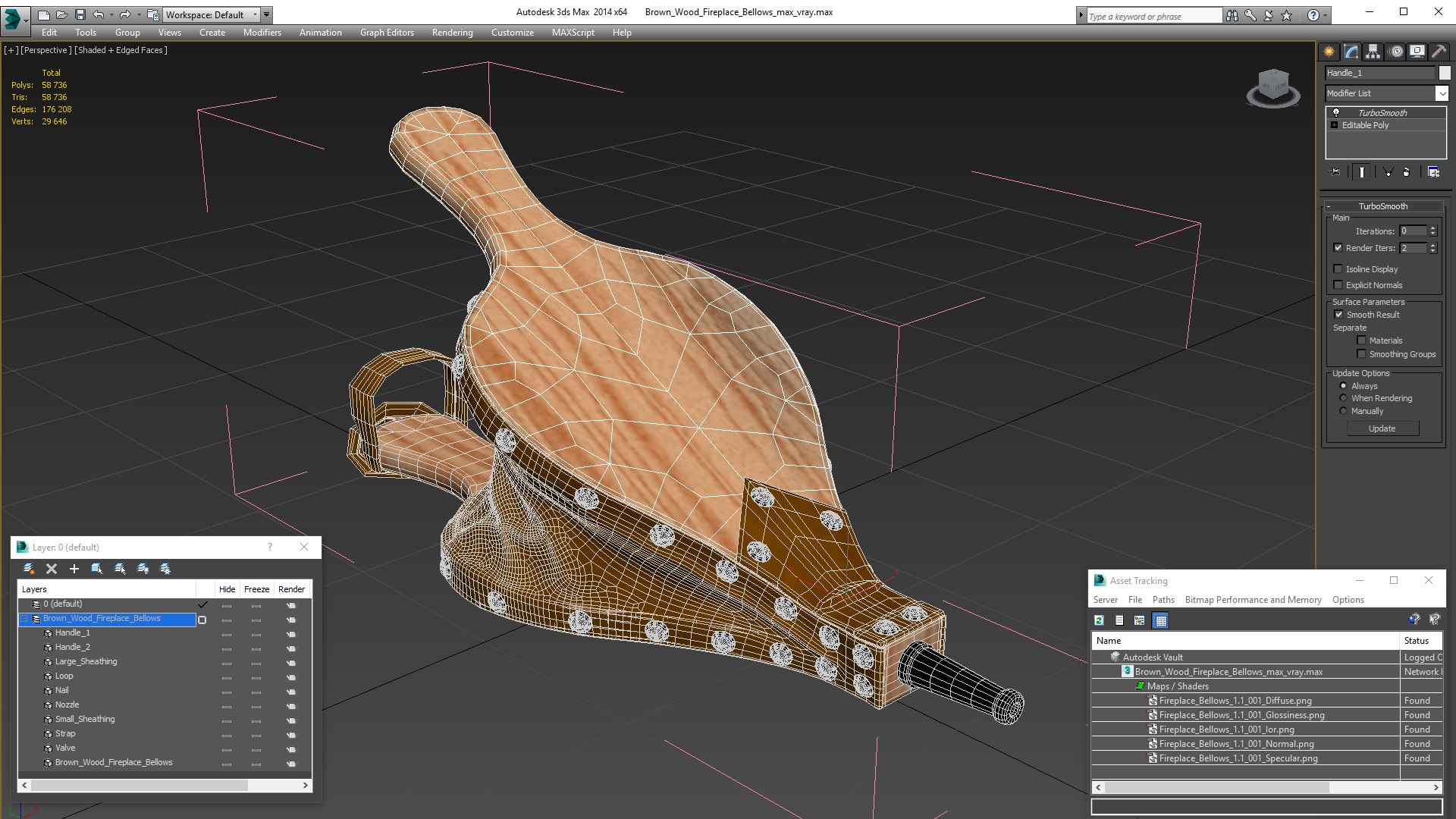1456x819 pixels.
Task: Uncheck the Smooth Result checkbox
Action: [1338, 315]
